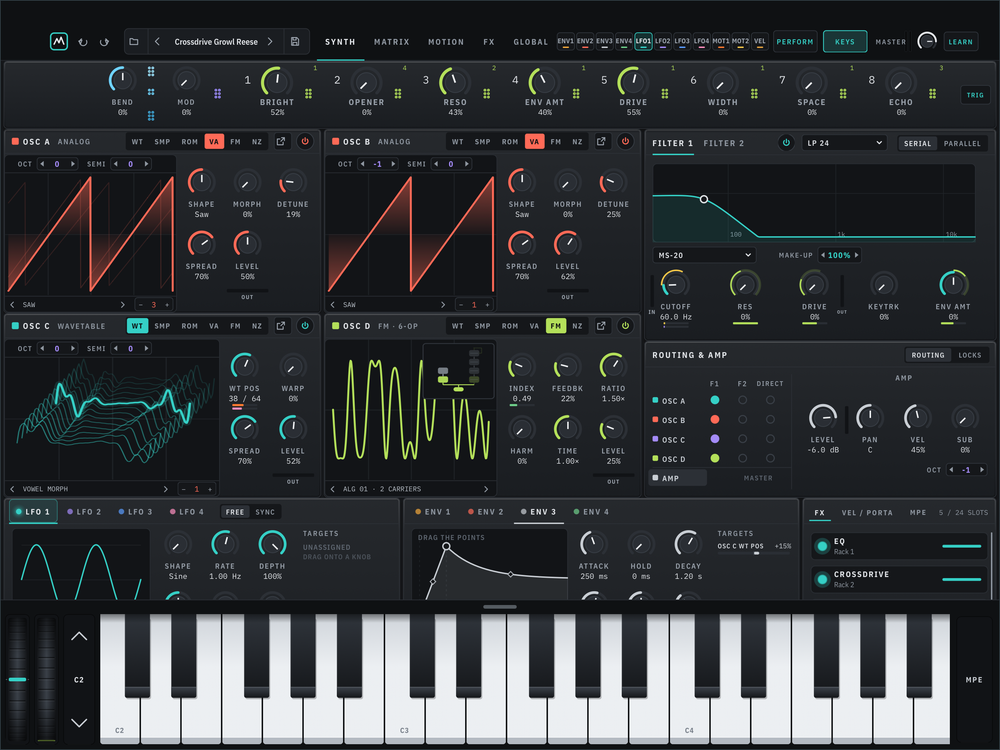Select the ENV 1 tab
The width and height of the screenshot is (1000, 750).
[432, 511]
